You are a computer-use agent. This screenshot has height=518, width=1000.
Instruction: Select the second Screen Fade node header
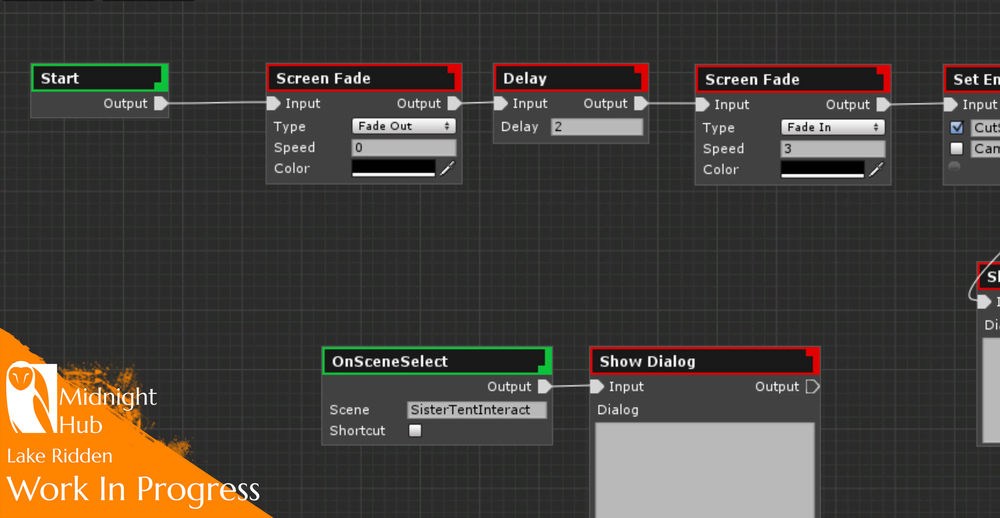coord(793,80)
